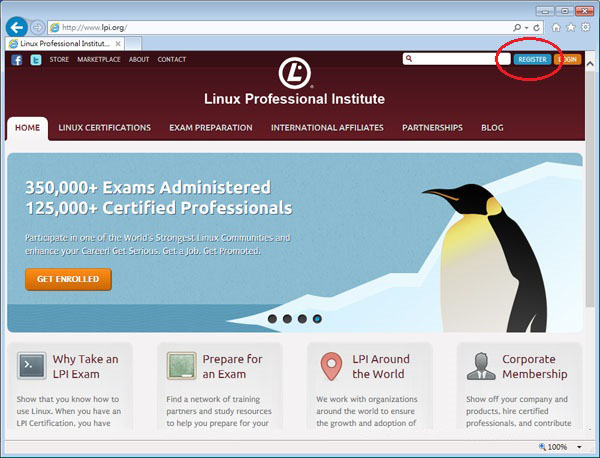Click the browser back arrow button
The height and width of the screenshot is (458, 600).
pyautogui.click(x=16, y=27)
